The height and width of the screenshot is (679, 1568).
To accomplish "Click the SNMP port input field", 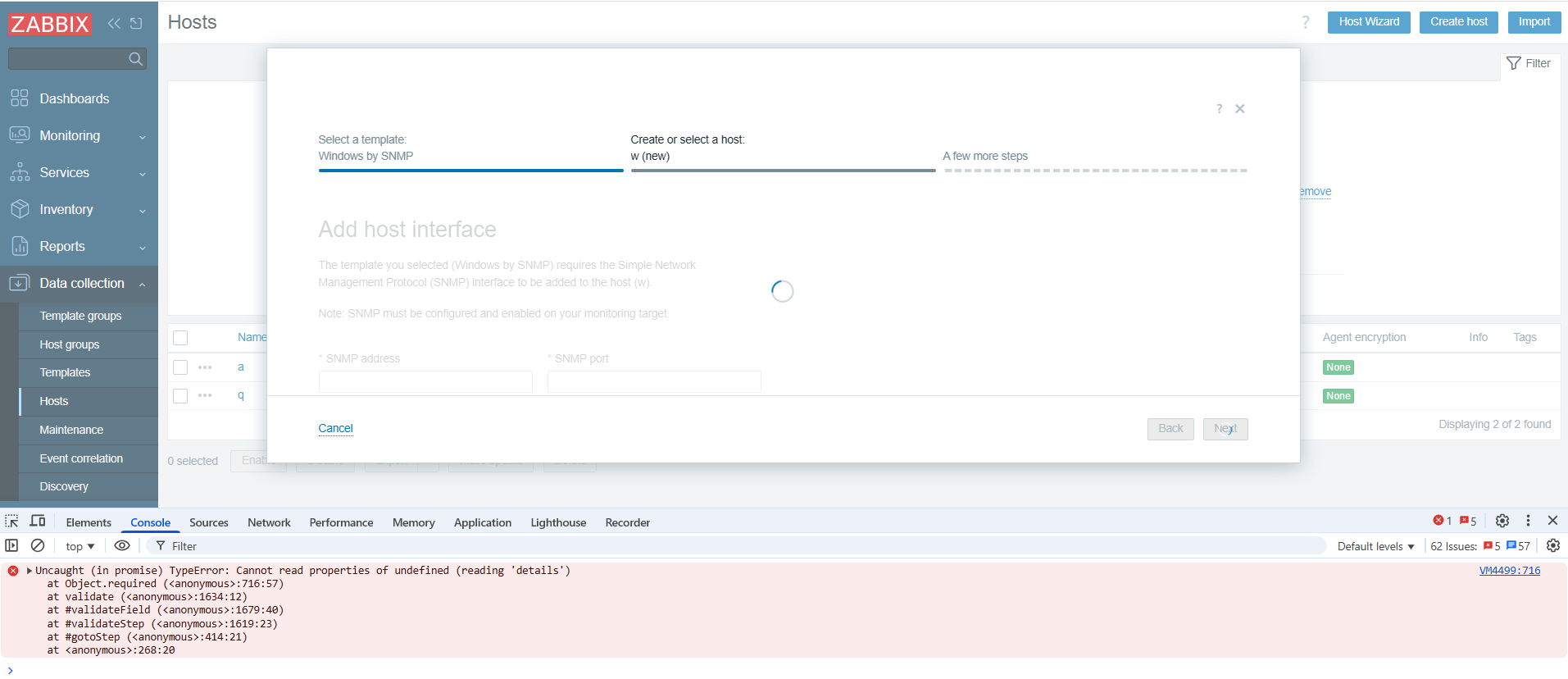I will (654, 381).
